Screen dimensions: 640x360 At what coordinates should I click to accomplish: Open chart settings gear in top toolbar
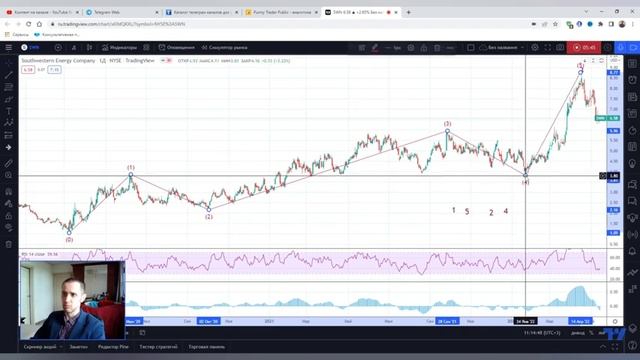(535, 48)
